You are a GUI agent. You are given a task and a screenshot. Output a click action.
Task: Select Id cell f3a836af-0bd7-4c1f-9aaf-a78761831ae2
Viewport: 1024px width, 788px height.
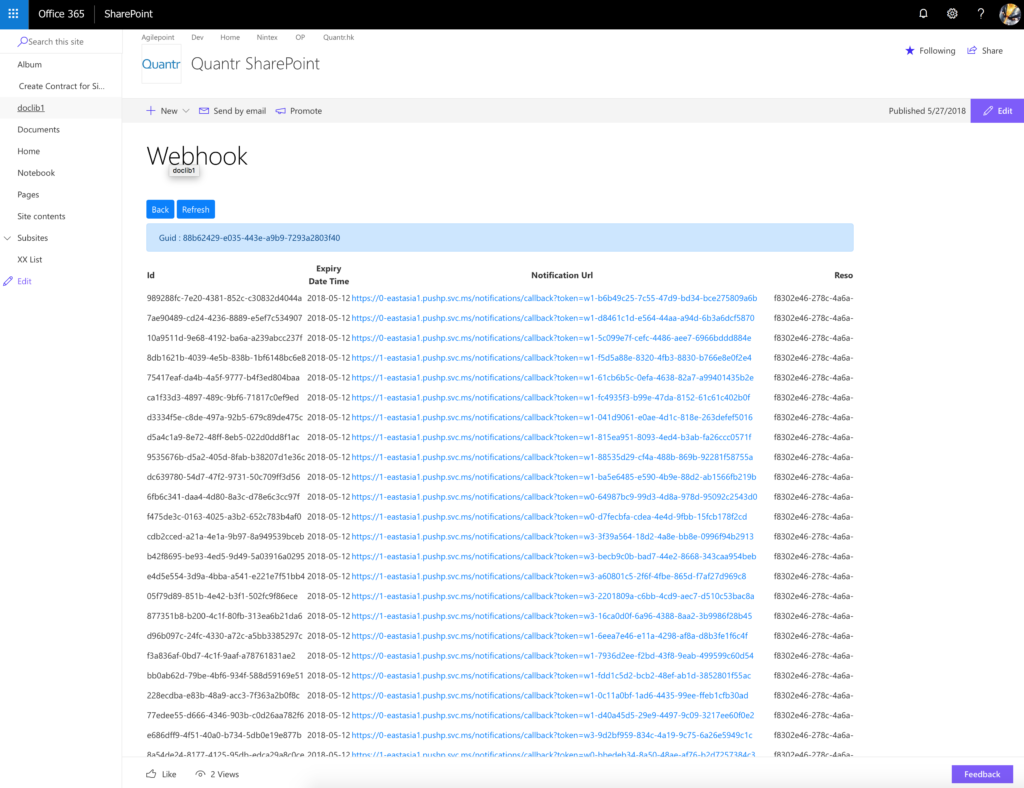tap(221, 655)
